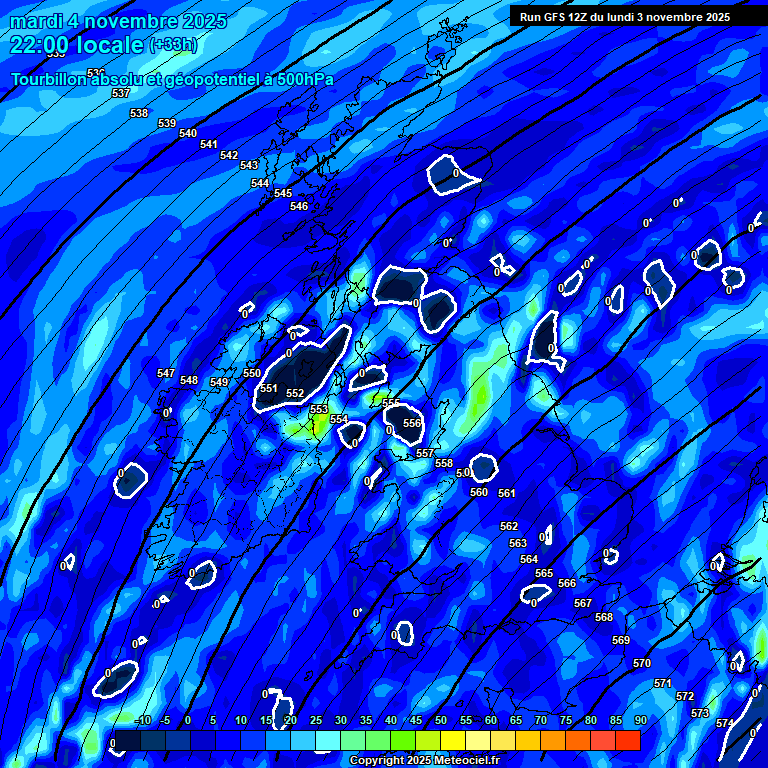
Task: Click the '25' value on the colour legend
Action: coord(316,720)
